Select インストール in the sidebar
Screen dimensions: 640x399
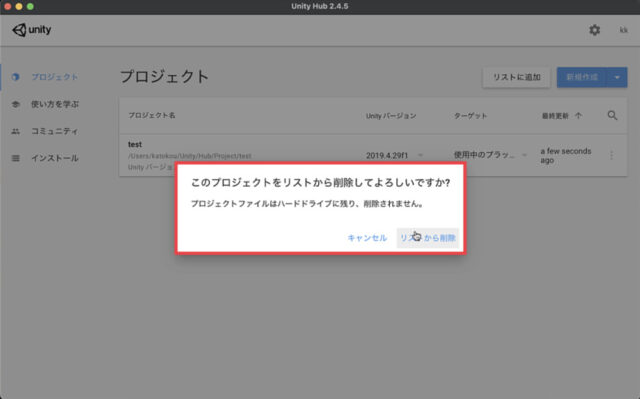[54, 158]
